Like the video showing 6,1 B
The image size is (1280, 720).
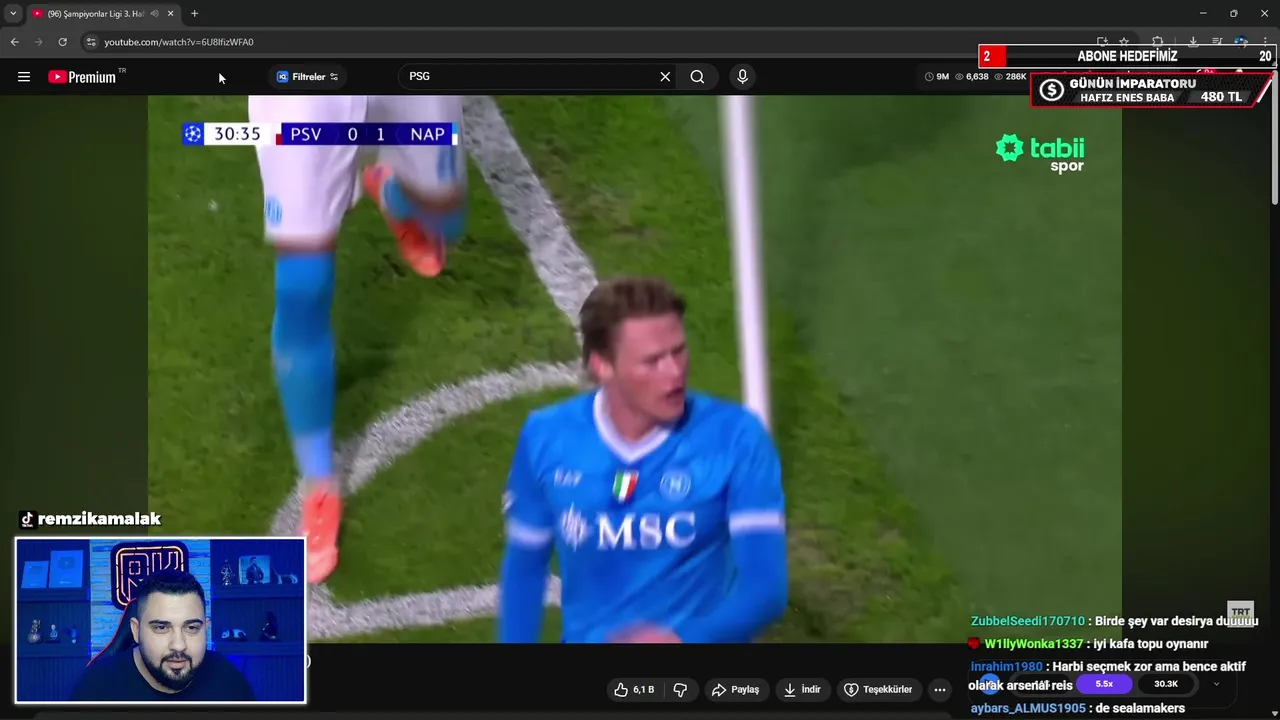634,690
